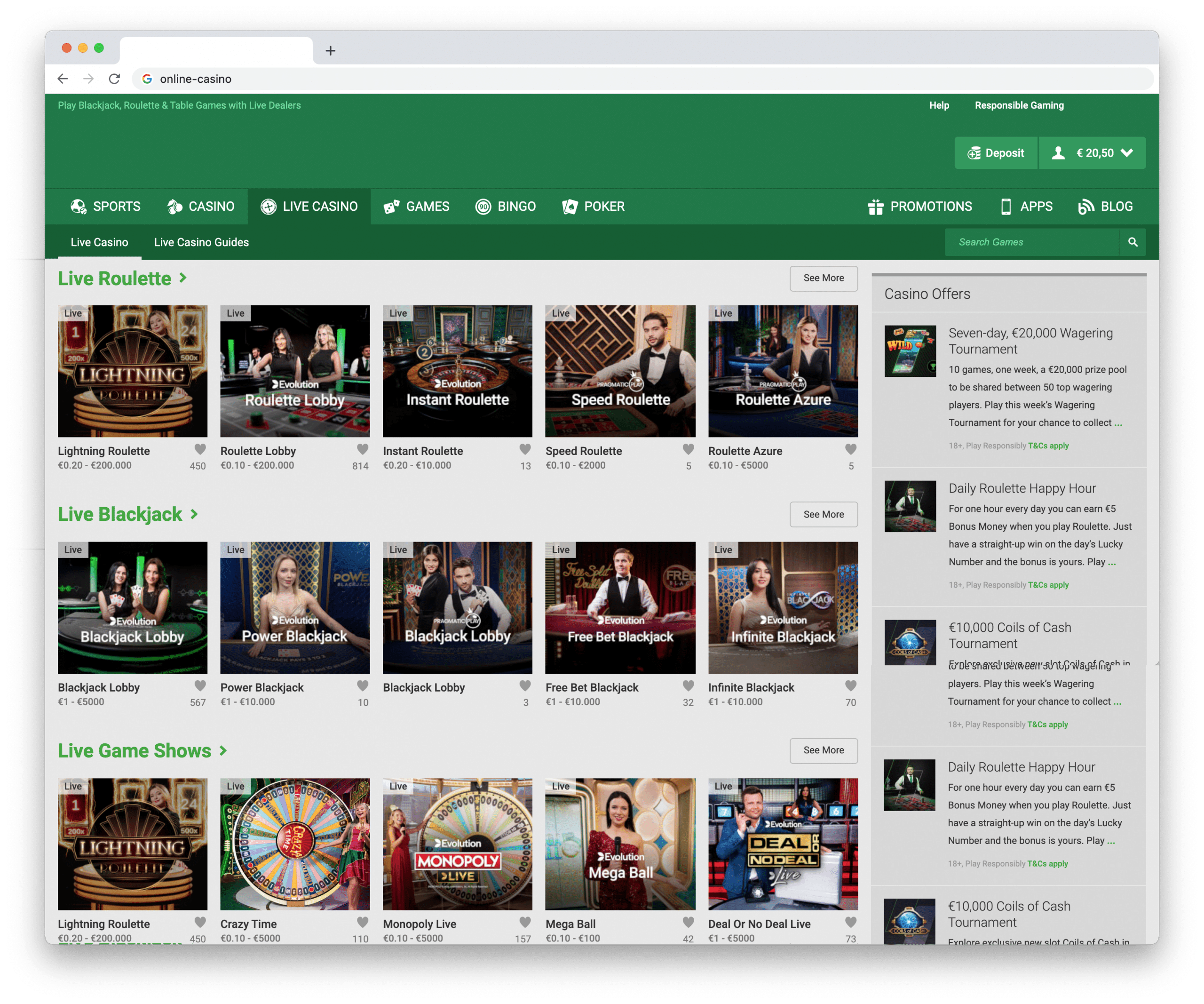Favorite Free Bet Blackjack heart
Screen dimensions: 1204x1004
coord(688,685)
